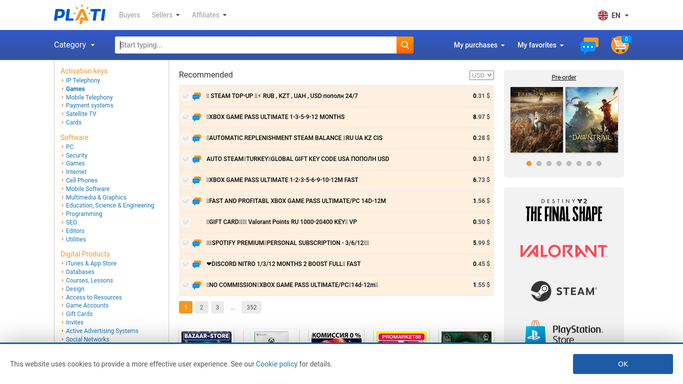Open the Cookie policy link
The height and width of the screenshot is (384, 683).
pos(277,364)
